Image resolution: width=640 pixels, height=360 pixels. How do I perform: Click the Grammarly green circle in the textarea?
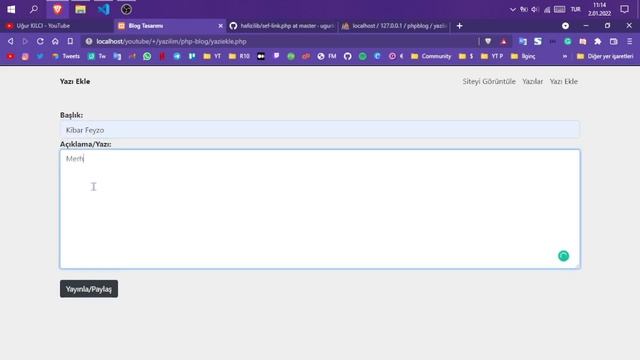pyautogui.click(x=563, y=256)
